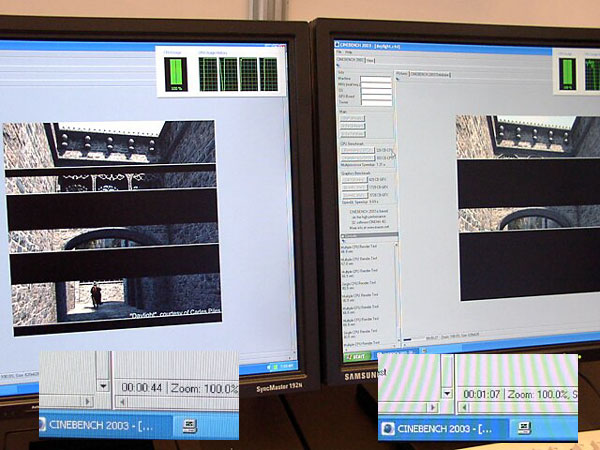The width and height of the screenshot is (600, 450).
Task: Click scroll-down arrow in the left inset
Action: point(103,386)
